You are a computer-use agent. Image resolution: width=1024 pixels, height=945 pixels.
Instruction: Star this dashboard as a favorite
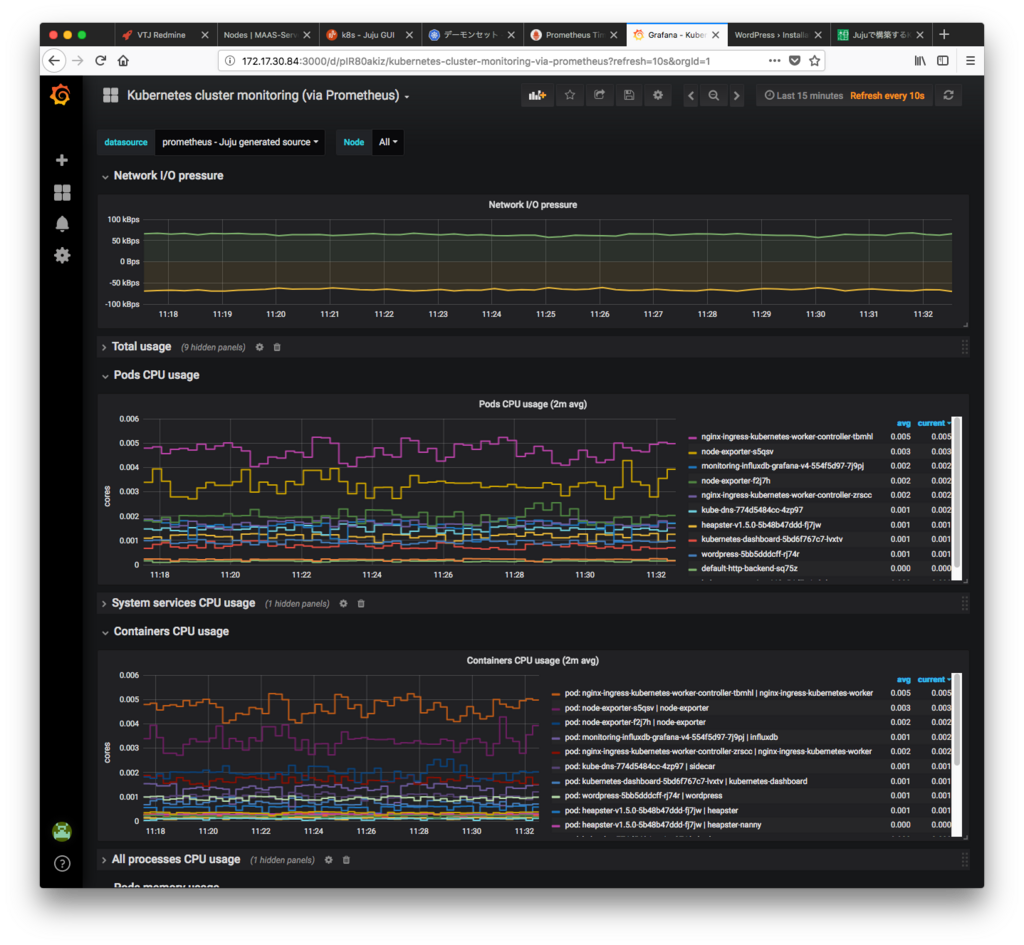tap(569, 95)
